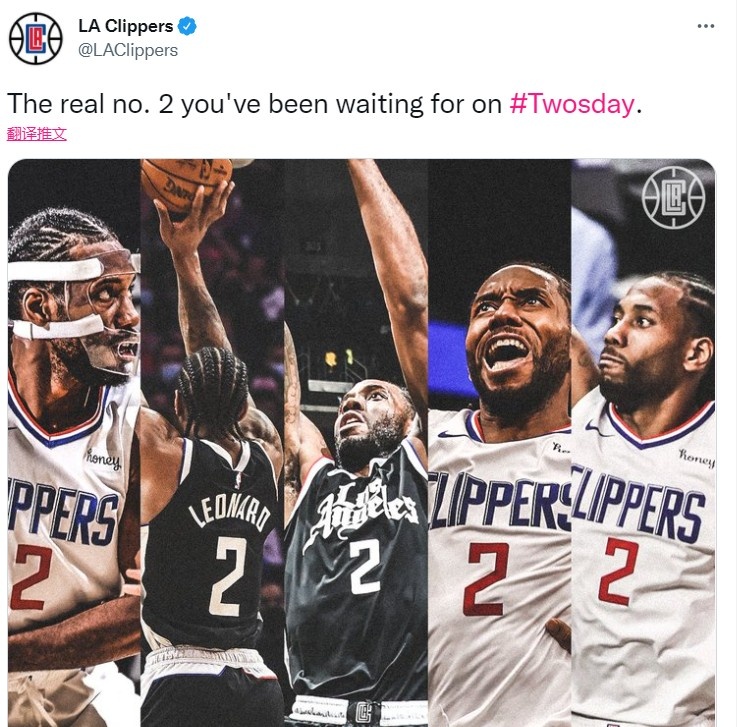This screenshot has width=738, height=727.
Task: Click the honey sponsor patch on rightmost jersey
Action: (x=697, y=458)
